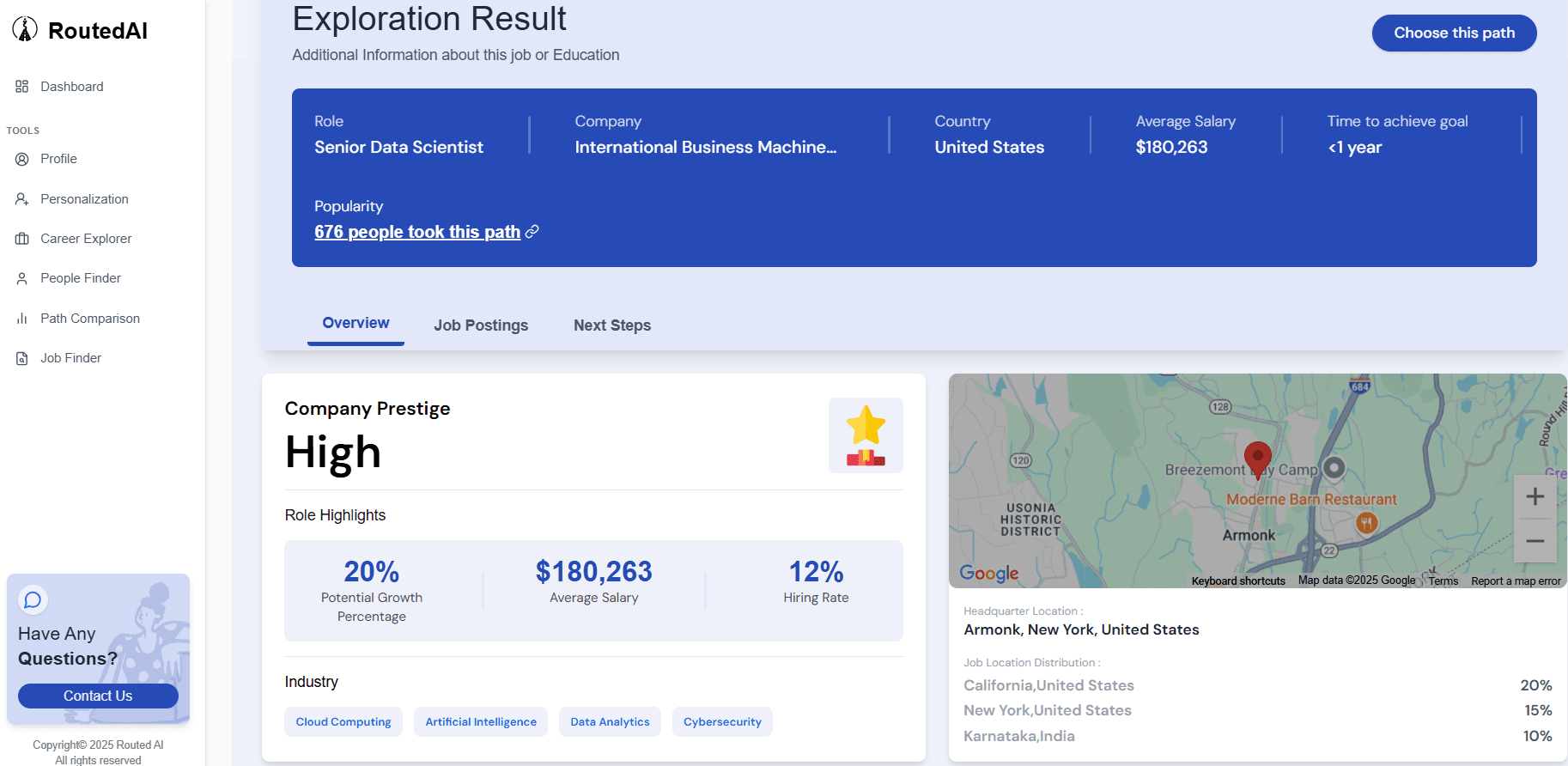This screenshot has width=1568, height=766.
Task: Click the Usonia Historic District map label
Action: [x=1031, y=520]
